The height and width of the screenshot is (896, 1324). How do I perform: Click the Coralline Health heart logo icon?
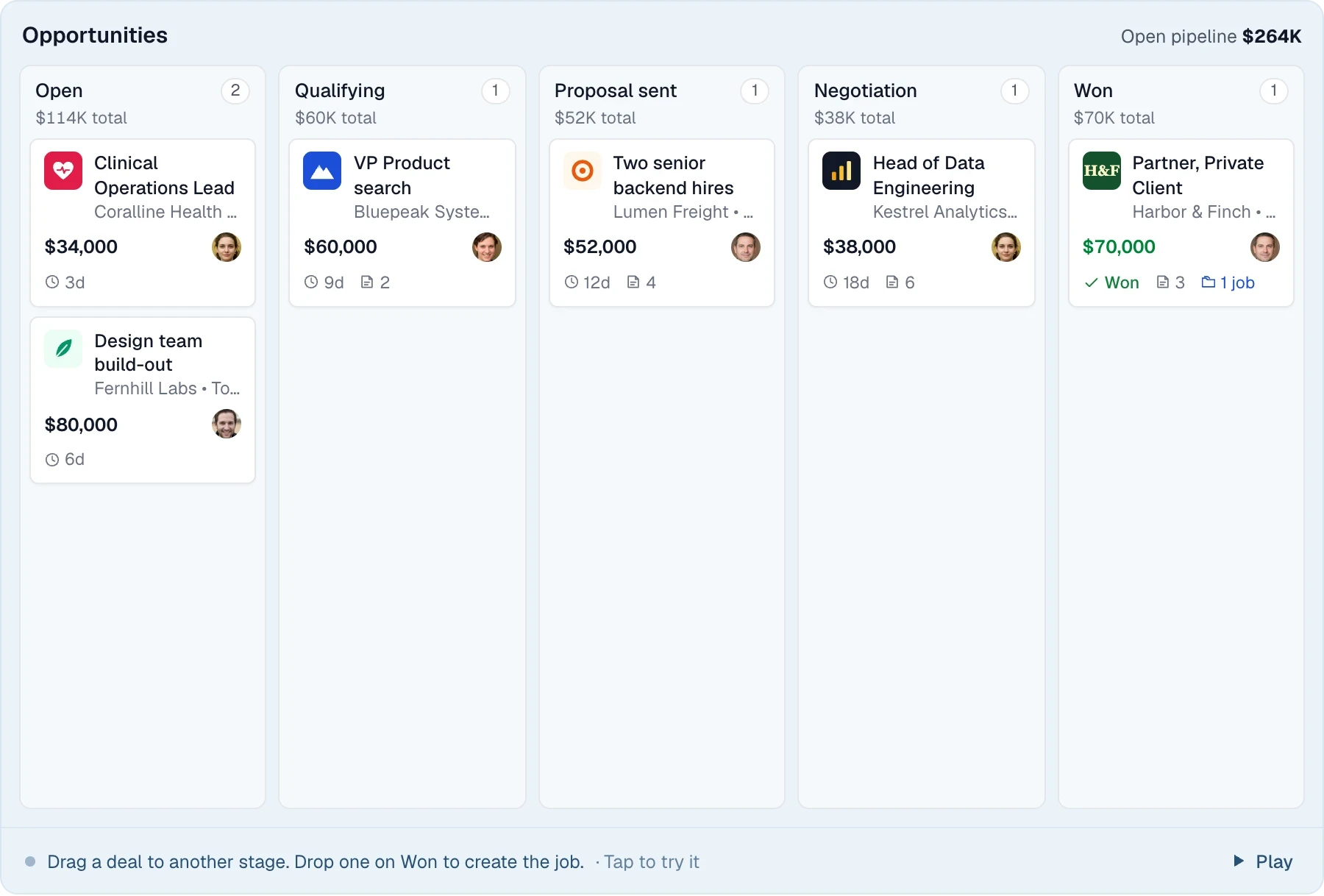point(63,171)
